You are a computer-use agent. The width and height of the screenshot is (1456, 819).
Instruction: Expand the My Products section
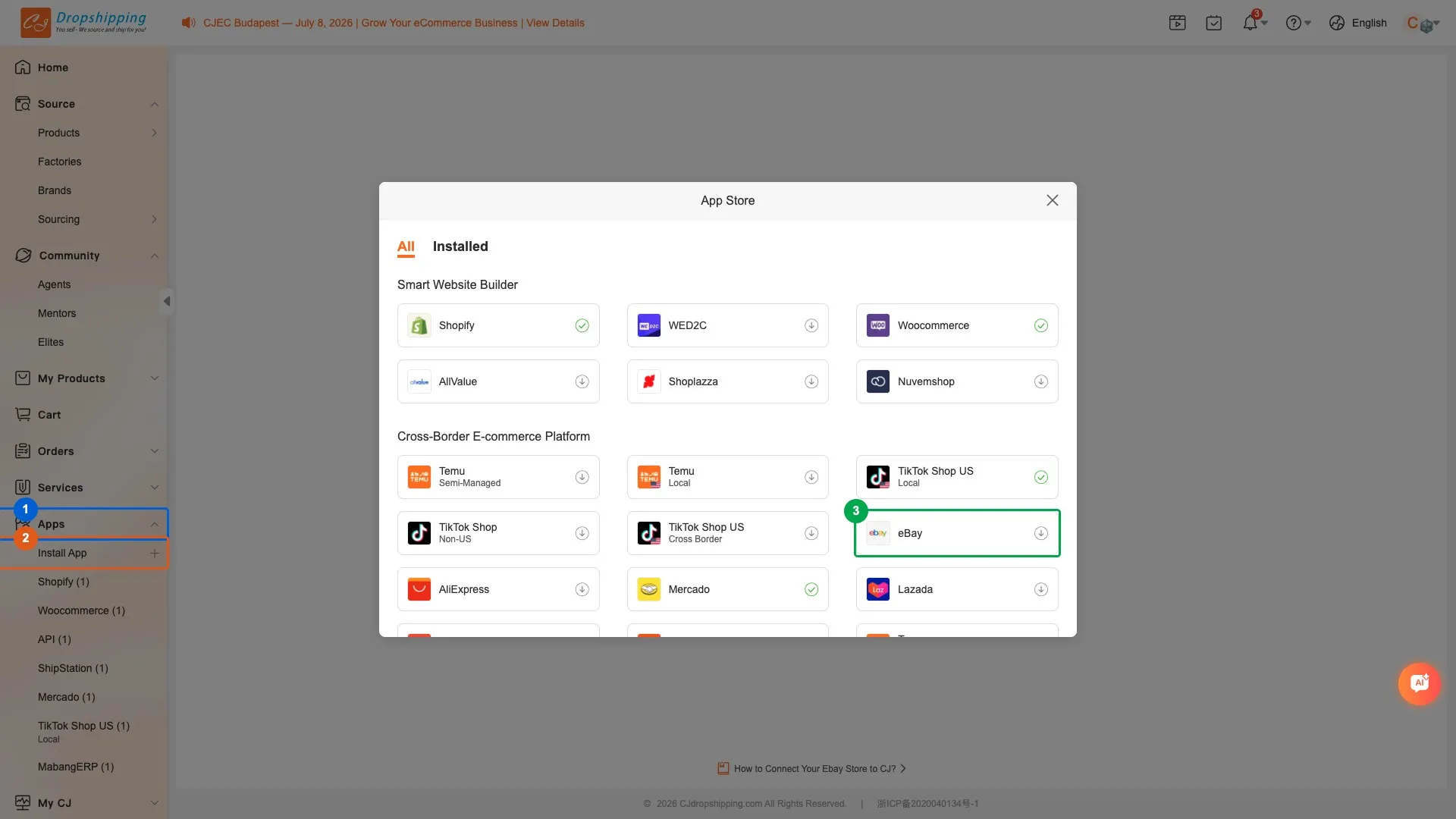tap(155, 378)
